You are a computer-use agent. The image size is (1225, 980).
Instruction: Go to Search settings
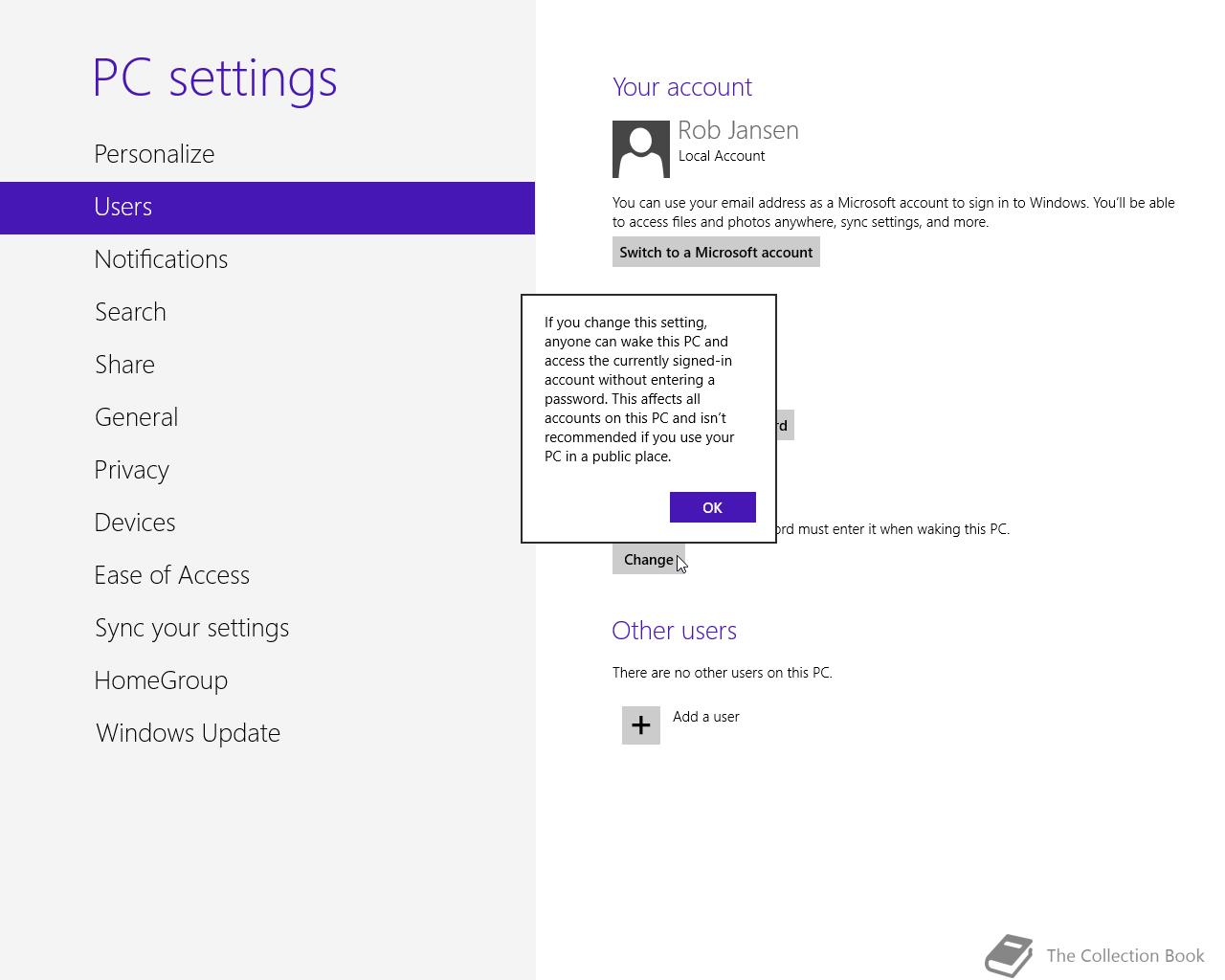(x=267, y=312)
